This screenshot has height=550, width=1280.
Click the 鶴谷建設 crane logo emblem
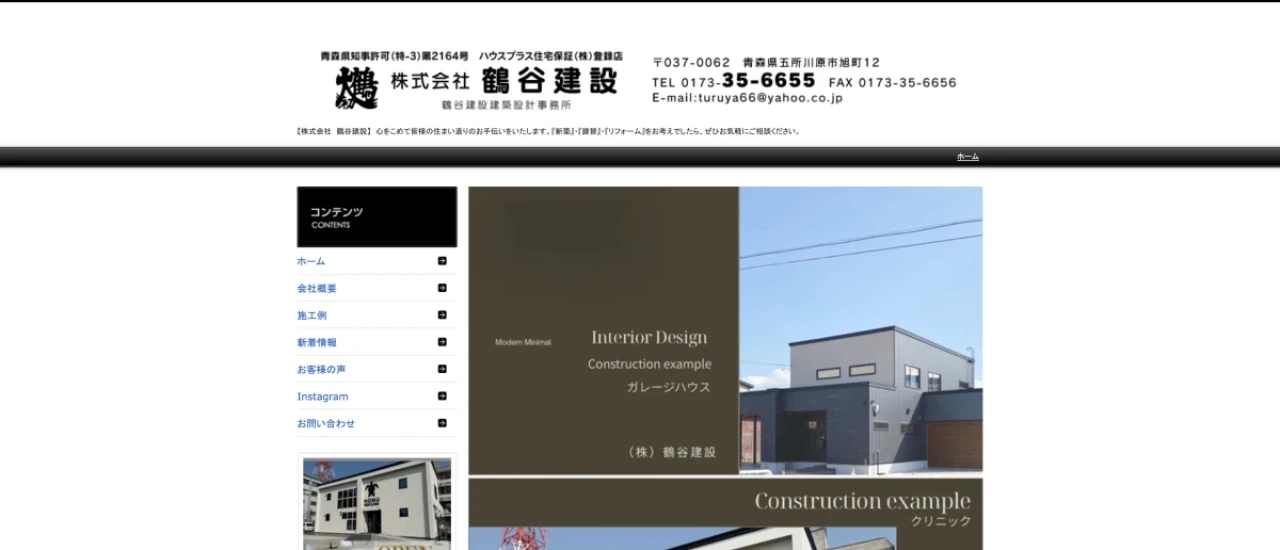coord(356,87)
